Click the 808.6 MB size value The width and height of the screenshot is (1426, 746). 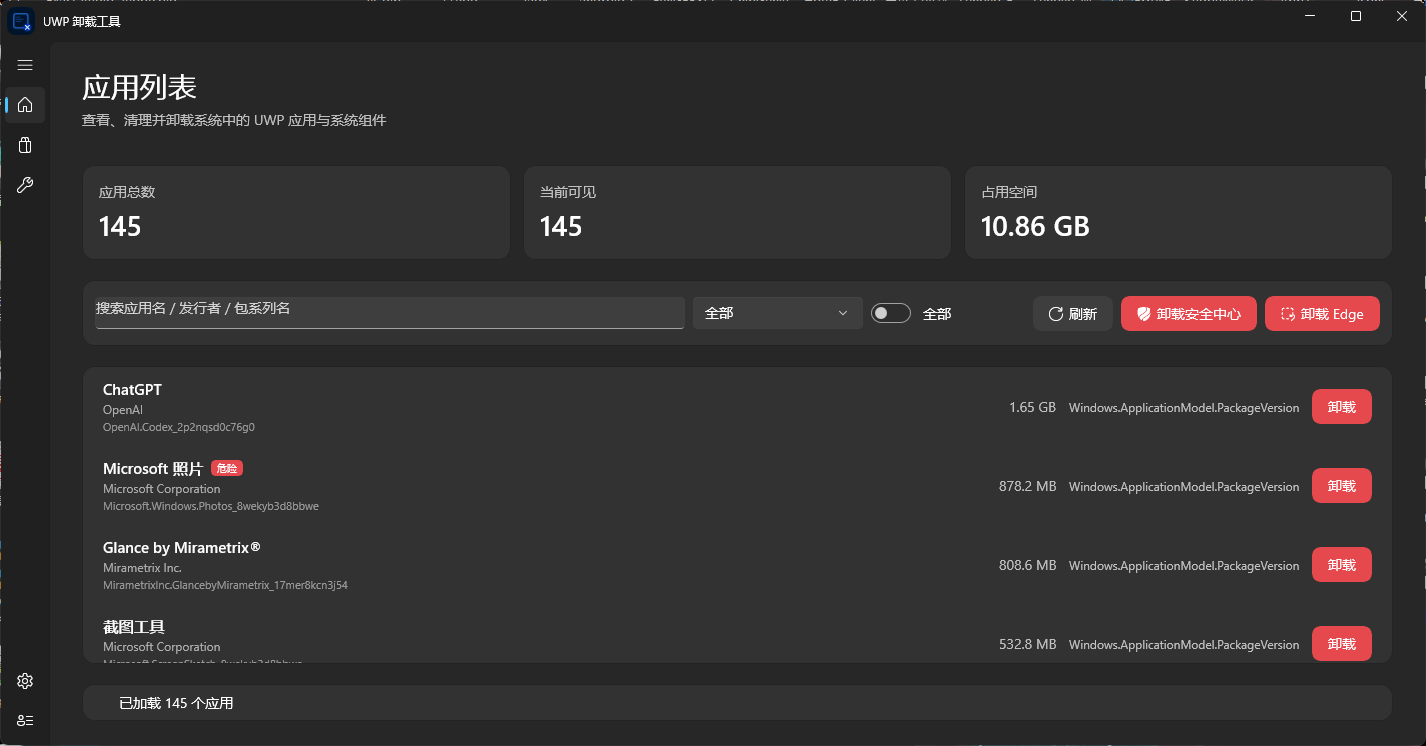pyautogui.click(x=1027, y=565)
